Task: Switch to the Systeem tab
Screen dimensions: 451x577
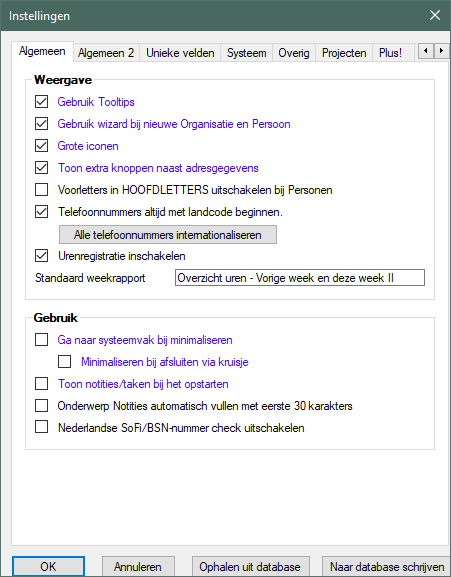Action: pyautogui.click(x=246, y=53)
